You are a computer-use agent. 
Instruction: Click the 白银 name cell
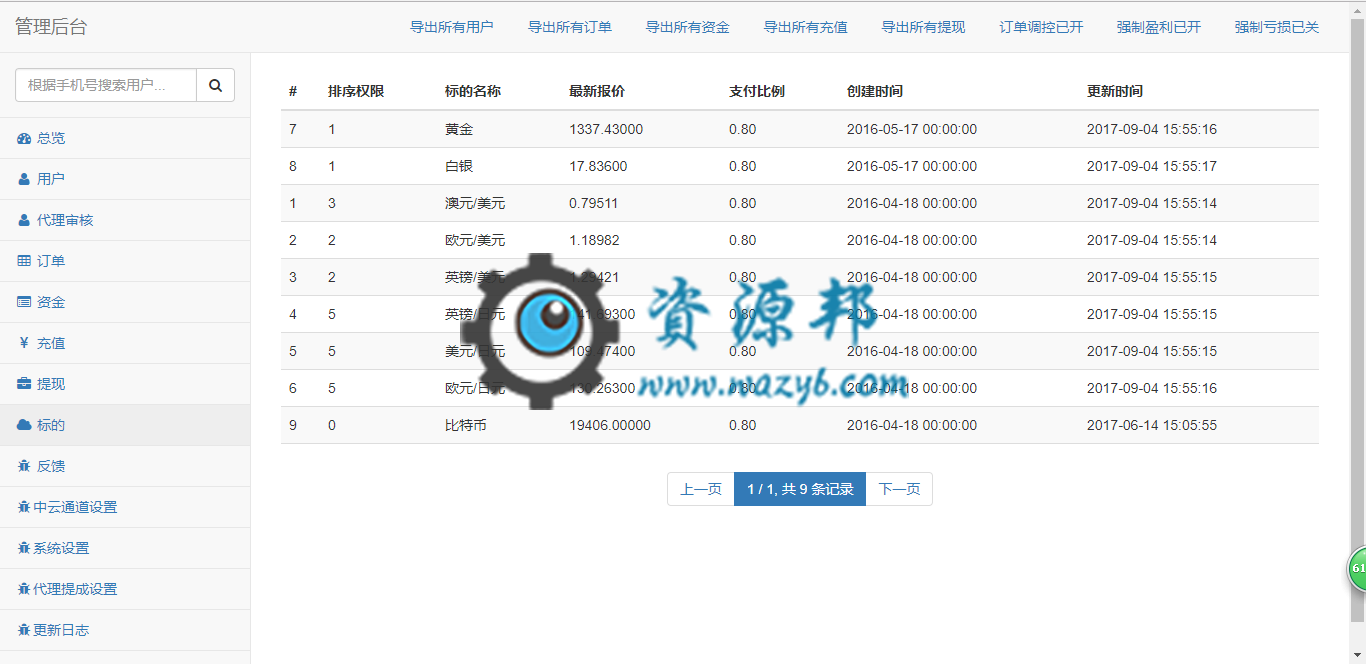[459, 166]
